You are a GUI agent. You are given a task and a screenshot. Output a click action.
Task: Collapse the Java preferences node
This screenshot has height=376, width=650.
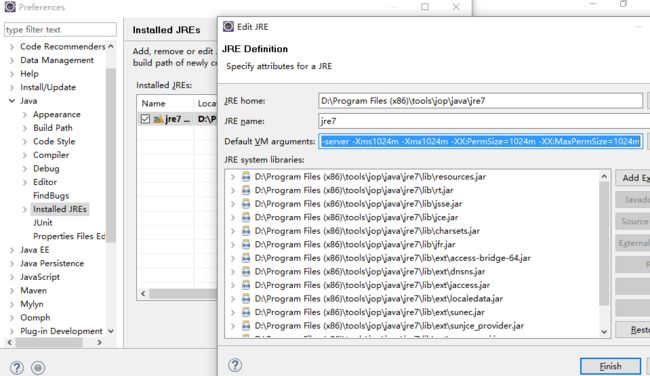12,101
